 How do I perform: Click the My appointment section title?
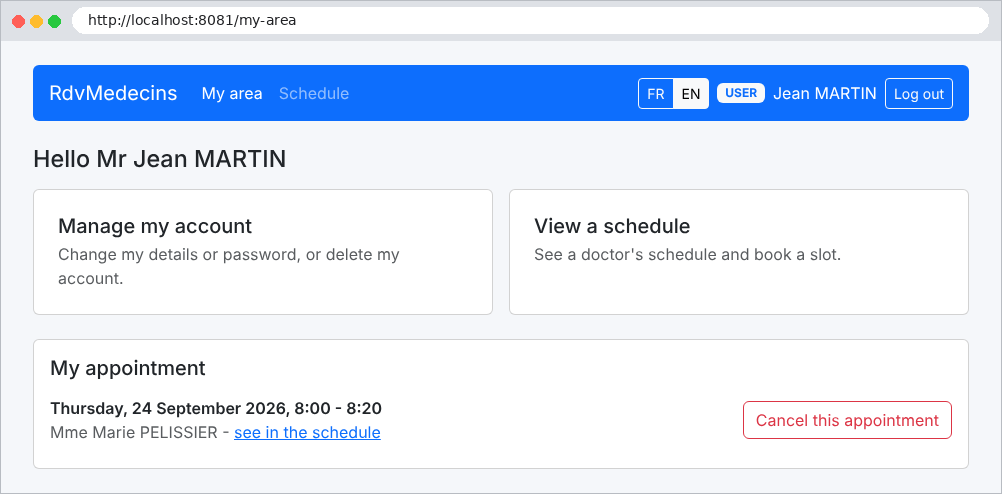coord(128,368)
